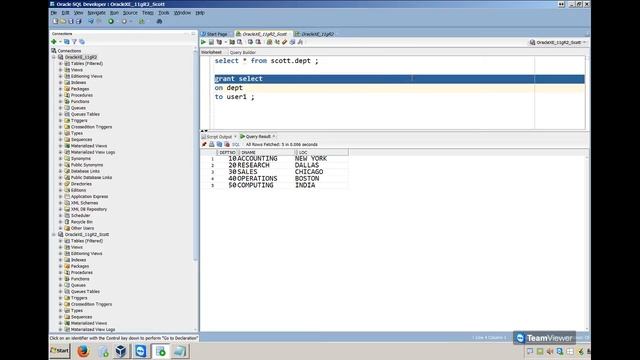Open VirtualBox from the taskbar
The height and width of the screenshot is (360, 640).
coord(121,351)
